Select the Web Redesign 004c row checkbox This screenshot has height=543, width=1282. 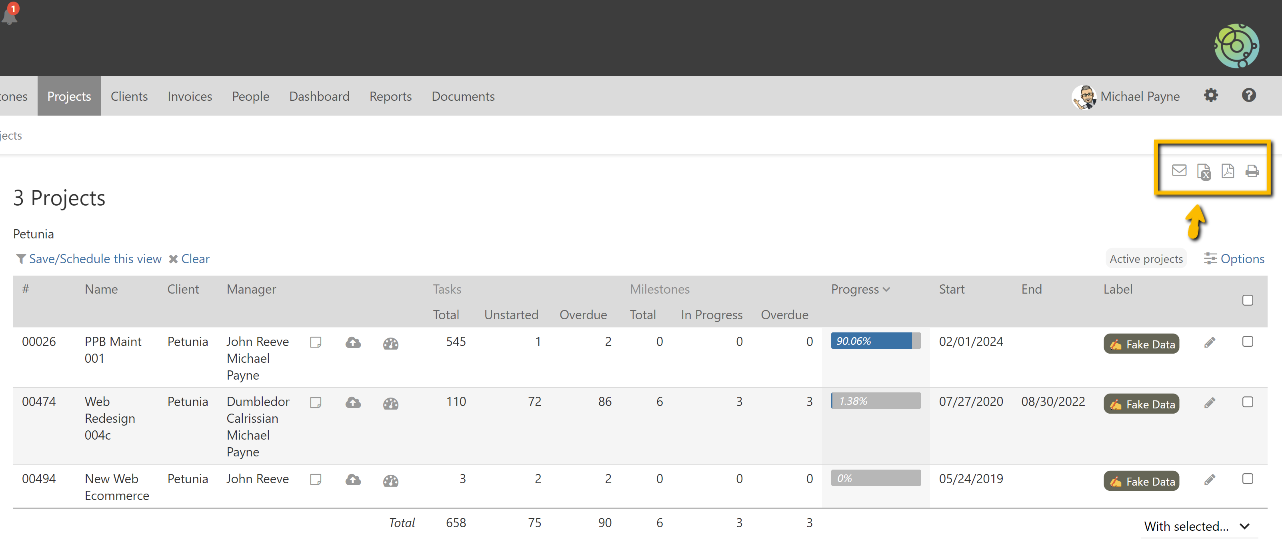tap(1247, 402)
